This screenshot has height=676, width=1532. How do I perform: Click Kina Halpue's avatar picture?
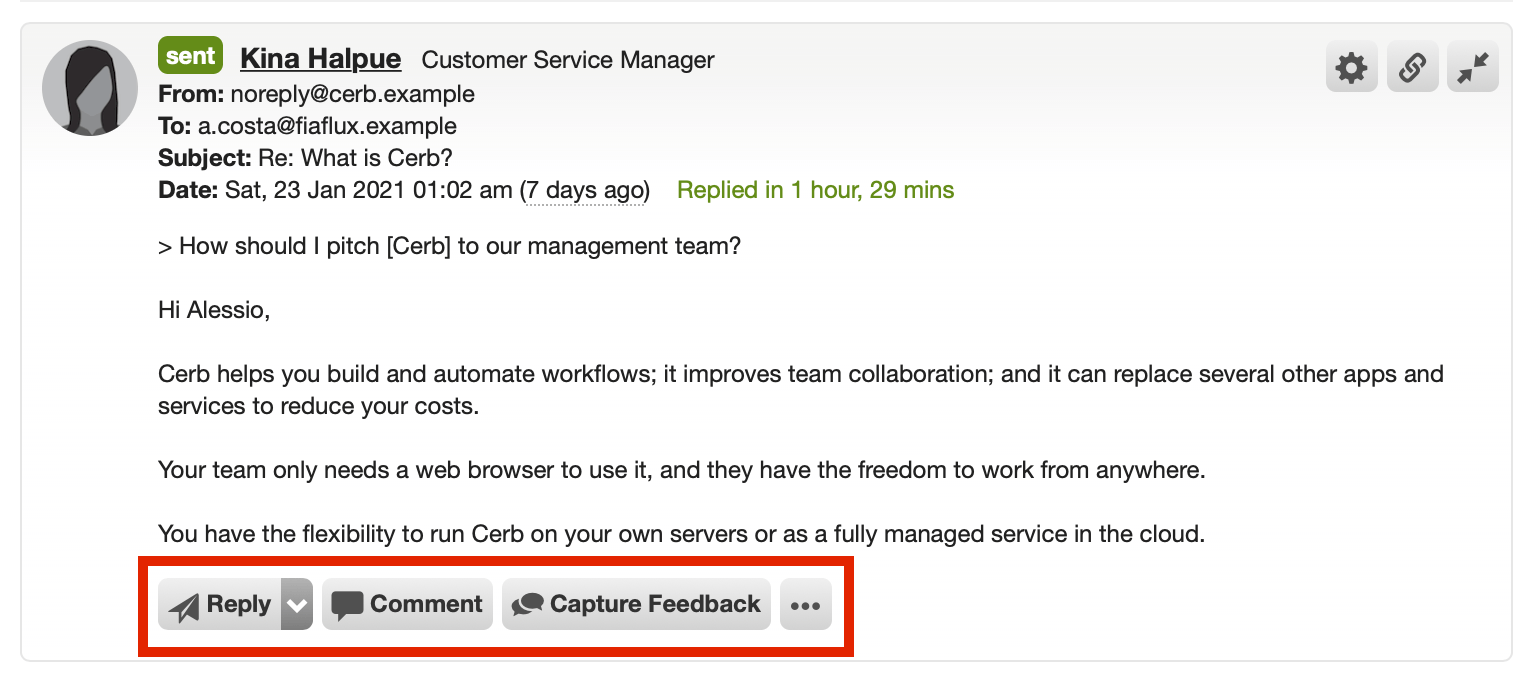tap(90, 88)
